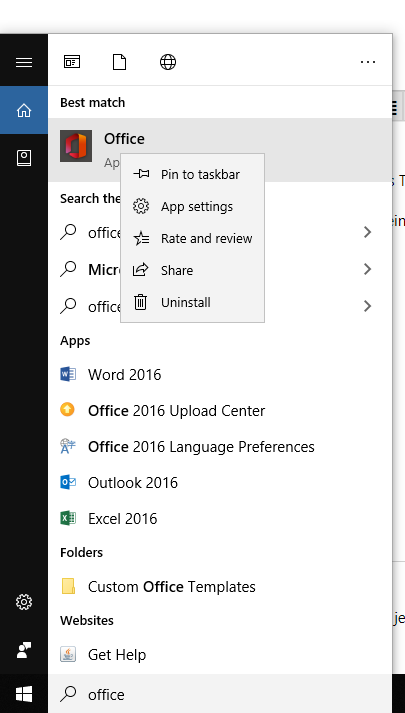Filter results by Web globe icon

[x=168, y=62]
